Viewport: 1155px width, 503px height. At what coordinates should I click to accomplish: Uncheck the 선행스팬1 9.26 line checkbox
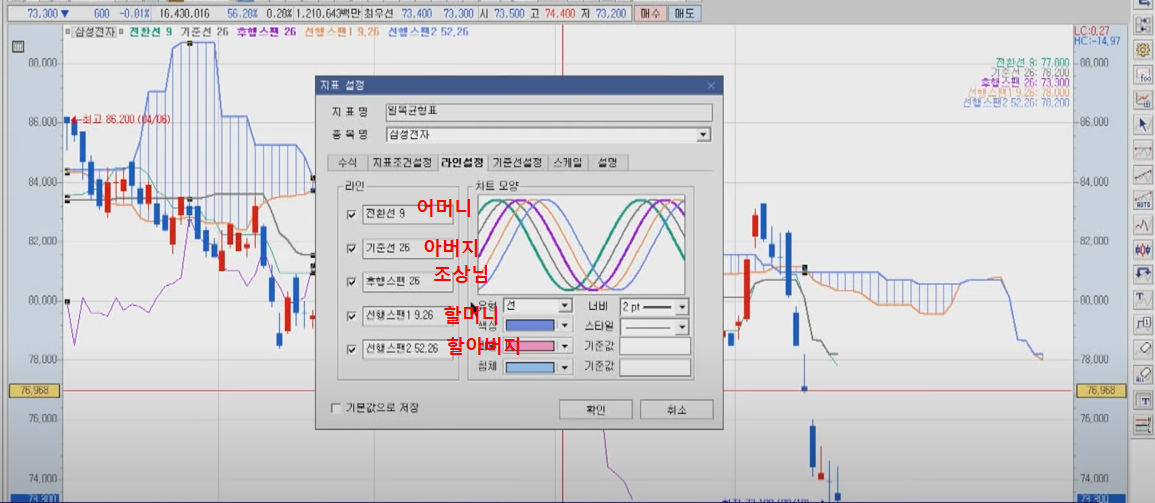tap(351, 315)
